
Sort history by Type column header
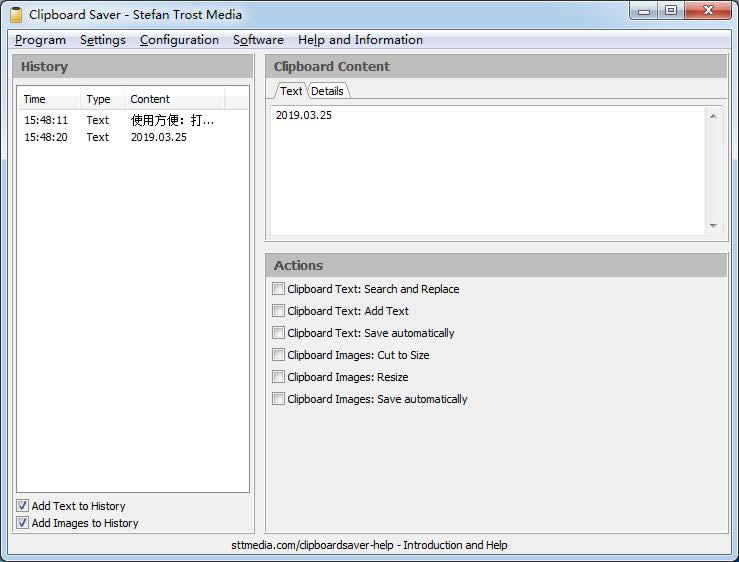click(x=101, y=99)
